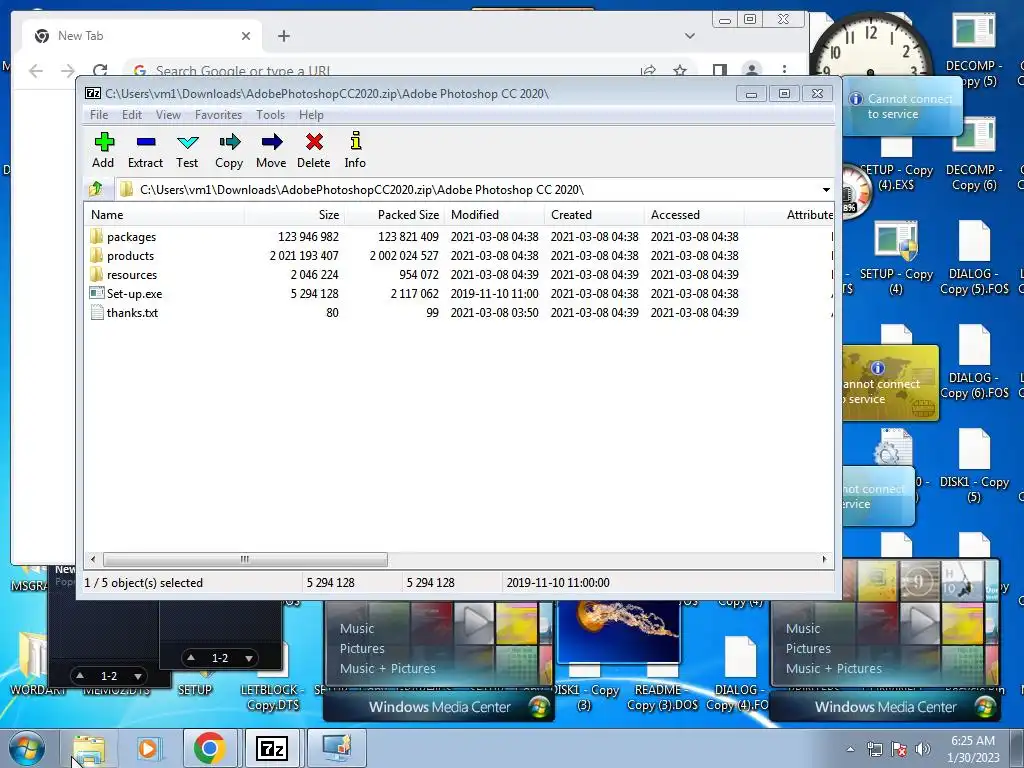This screenshot has width=1024, height=768.
Task: Close the Chrome New Tab tab
Action: [x=246, y=36]
